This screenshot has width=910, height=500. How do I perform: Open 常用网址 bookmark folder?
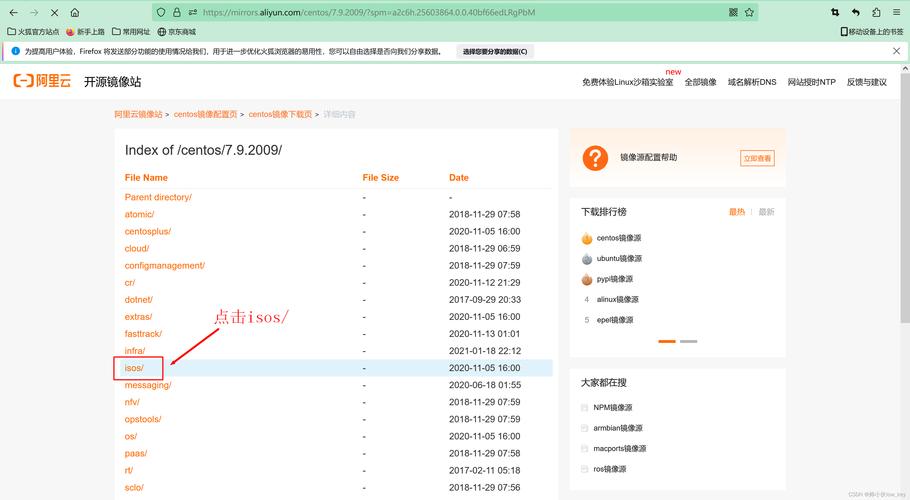coord(131,32)
